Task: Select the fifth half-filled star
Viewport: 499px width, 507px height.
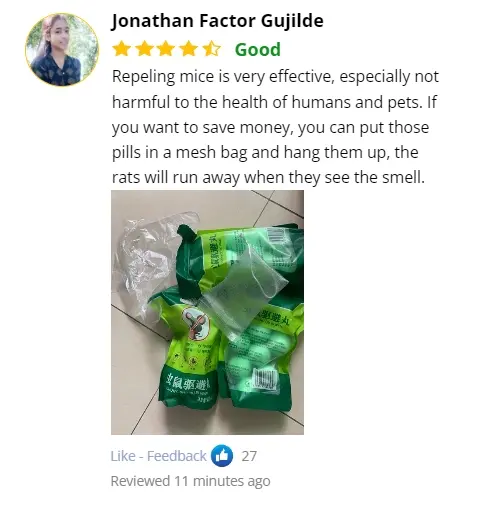Action: (211, 49)
